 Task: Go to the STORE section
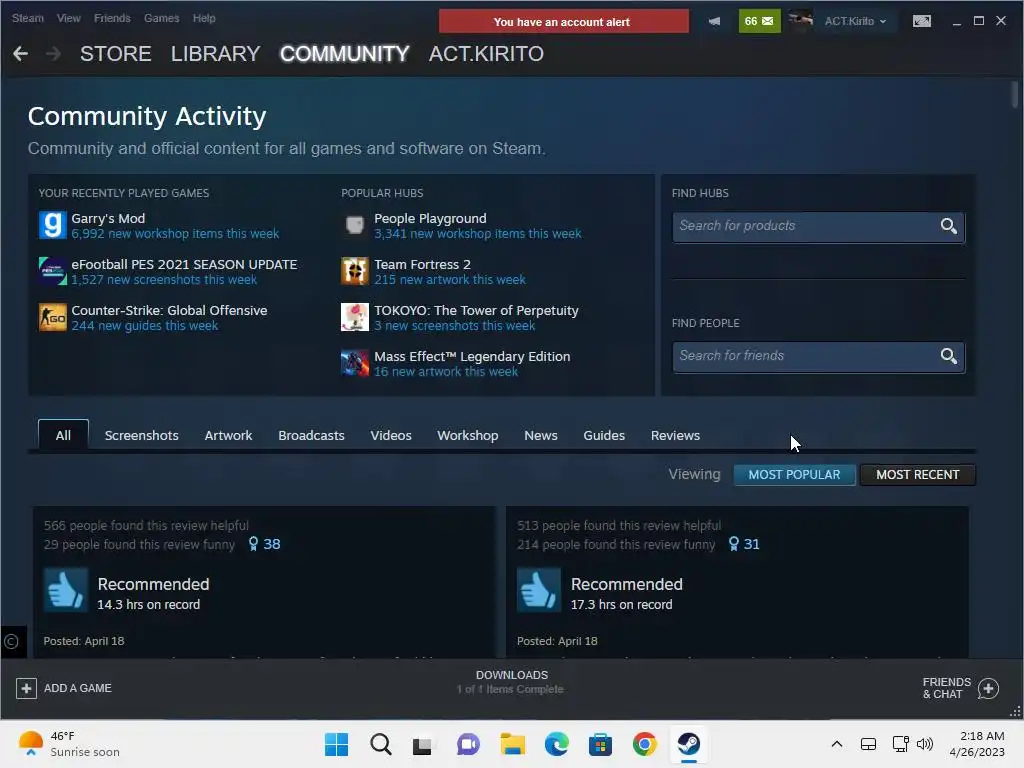coord(116,54)
